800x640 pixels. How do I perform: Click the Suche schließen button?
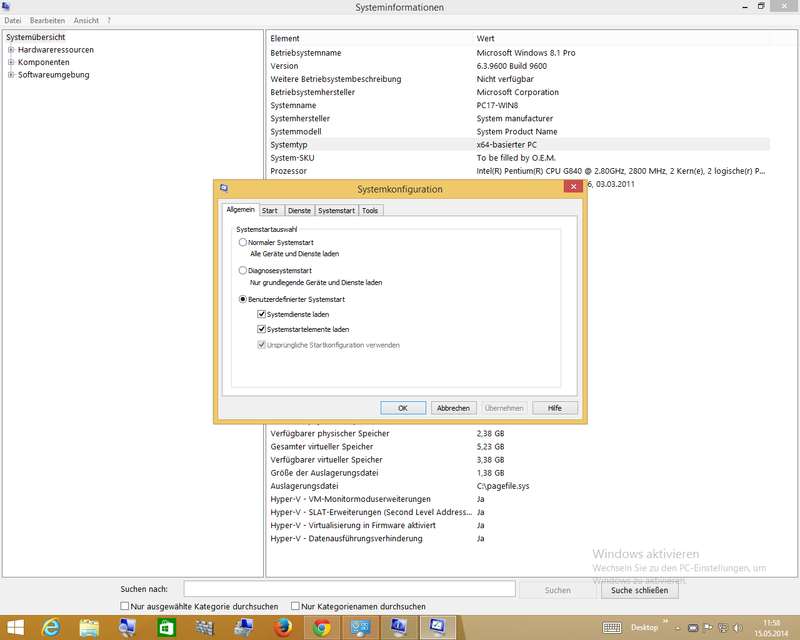coord(639,590)
